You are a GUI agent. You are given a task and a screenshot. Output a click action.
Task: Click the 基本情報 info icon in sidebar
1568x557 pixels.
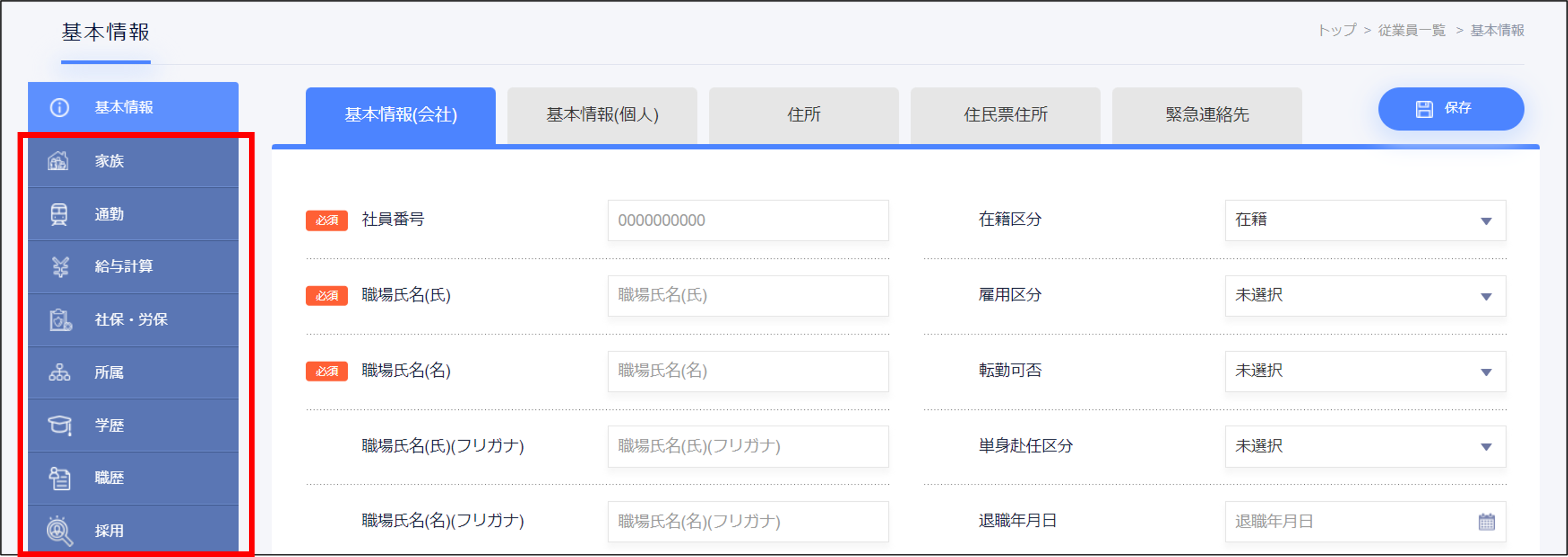click(x=59, y=107)
